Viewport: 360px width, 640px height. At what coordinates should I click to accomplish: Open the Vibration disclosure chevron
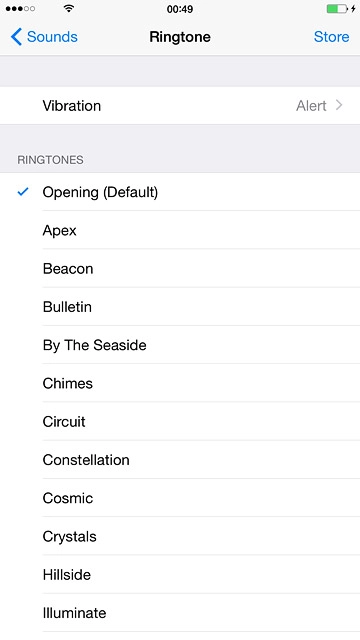[339, 105]
